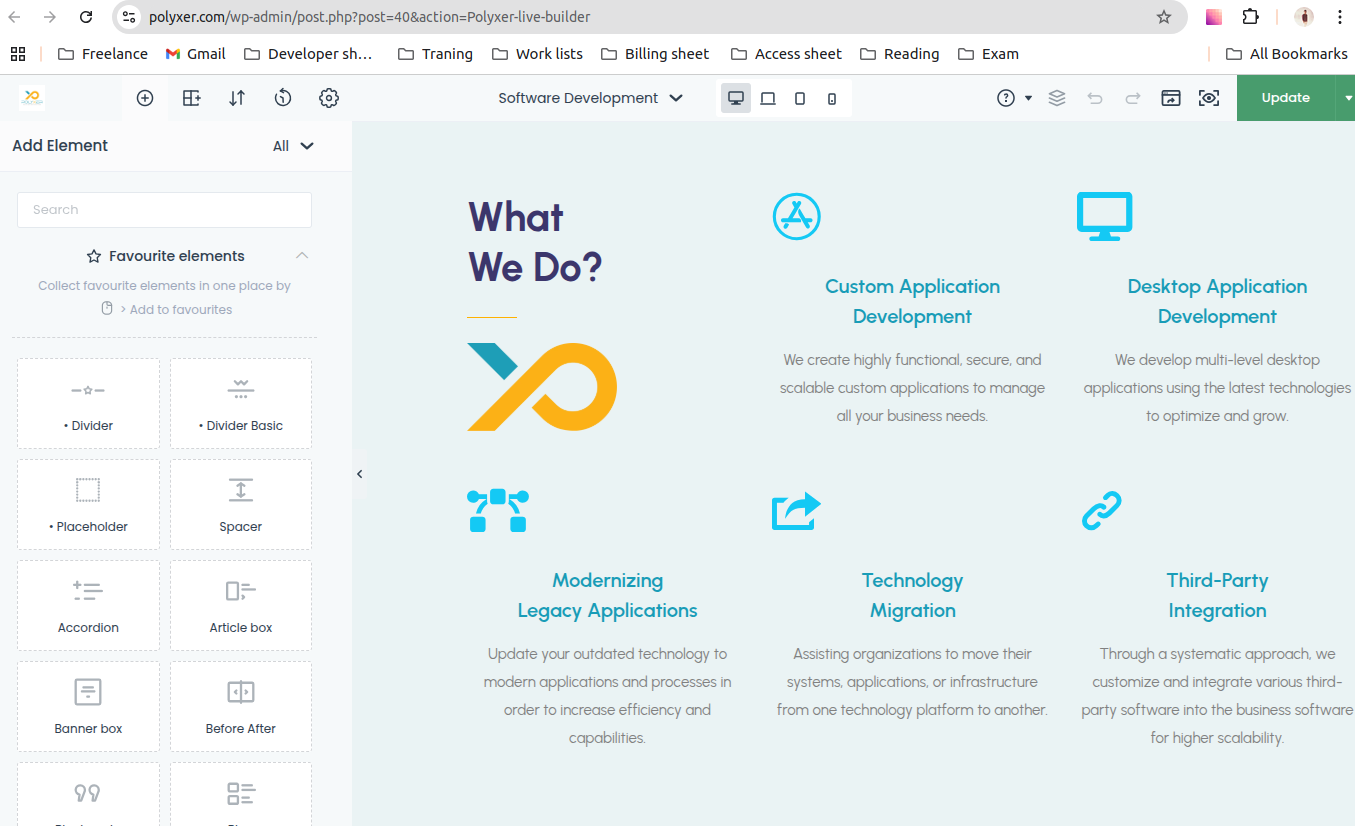Open the All elements filter dropdown
The height and width of the screenshot is (826, 1355).
point(293,146)
